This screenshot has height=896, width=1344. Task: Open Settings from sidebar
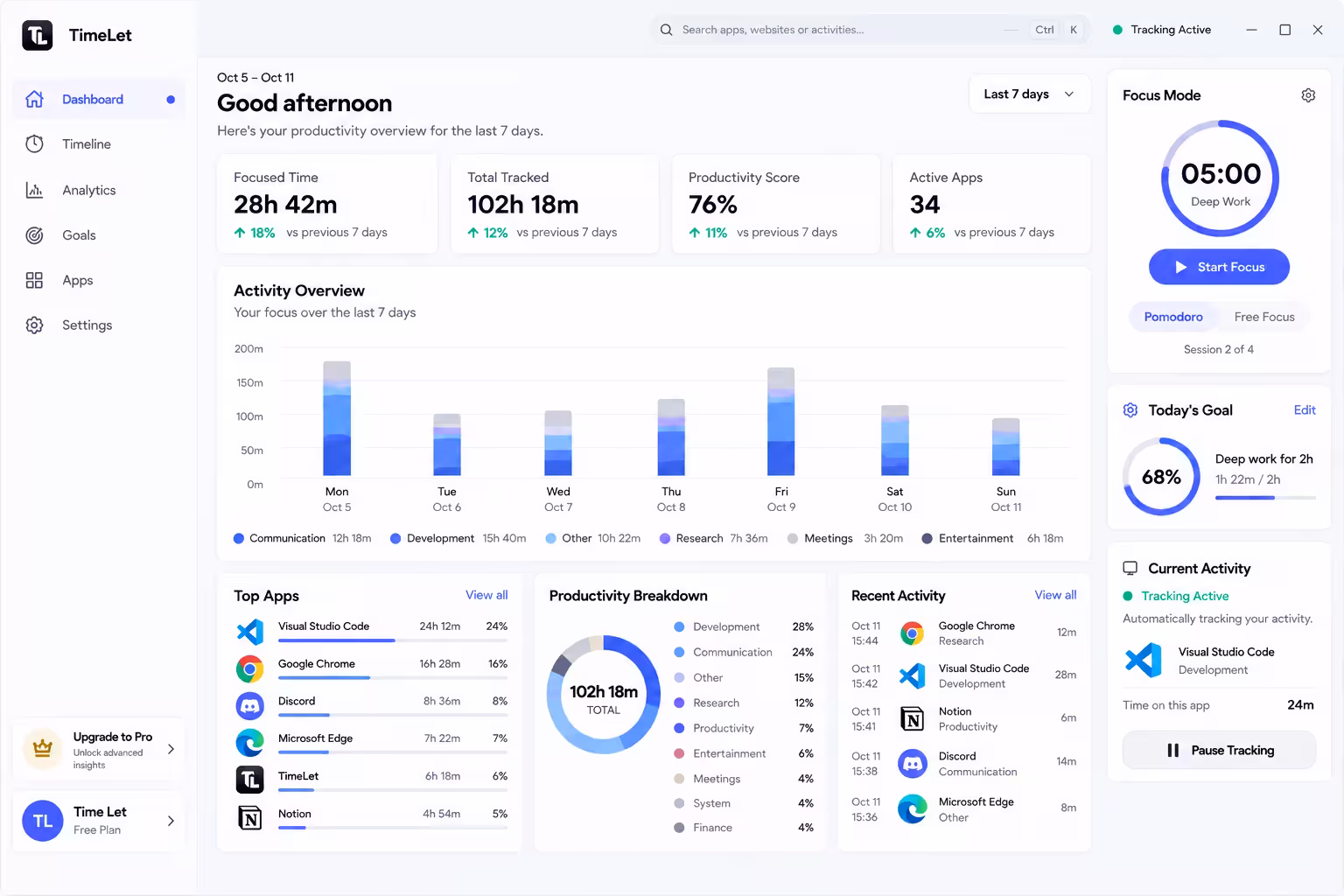point(98,325)
